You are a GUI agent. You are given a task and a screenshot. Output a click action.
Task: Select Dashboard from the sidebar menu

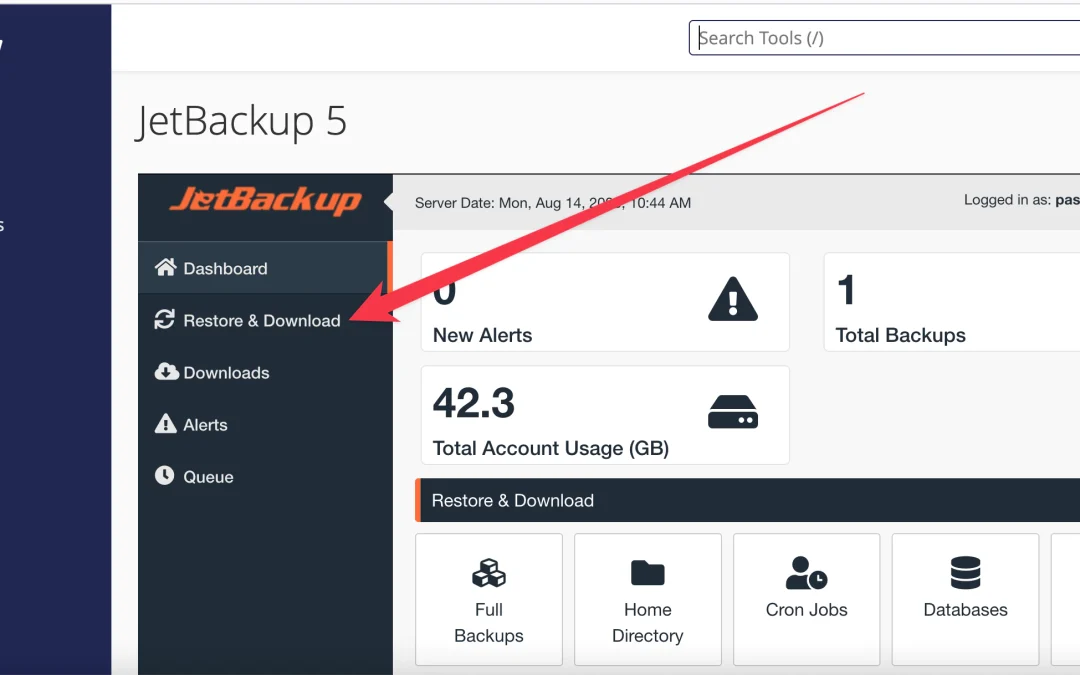coord(225,267)
